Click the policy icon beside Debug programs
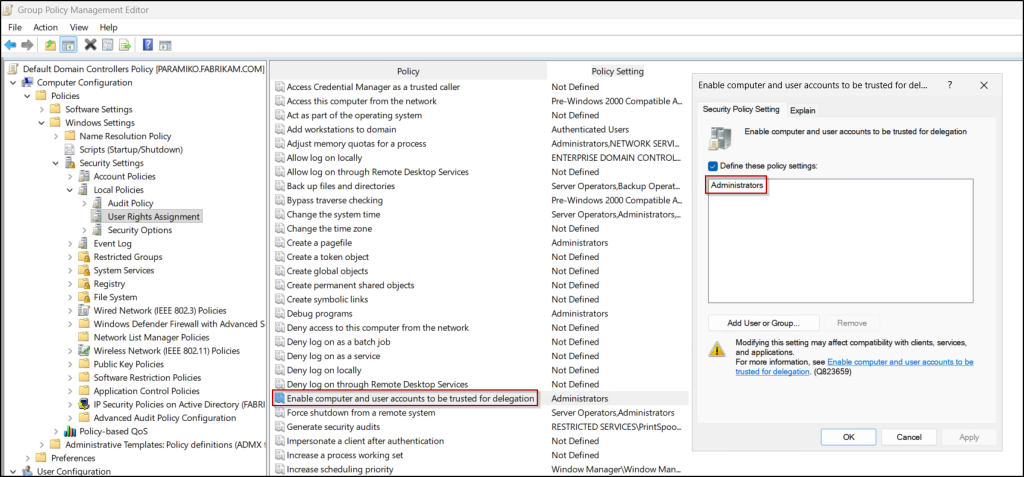The width and height of the screenshot is (1024, 477). [x=280, y=314]
